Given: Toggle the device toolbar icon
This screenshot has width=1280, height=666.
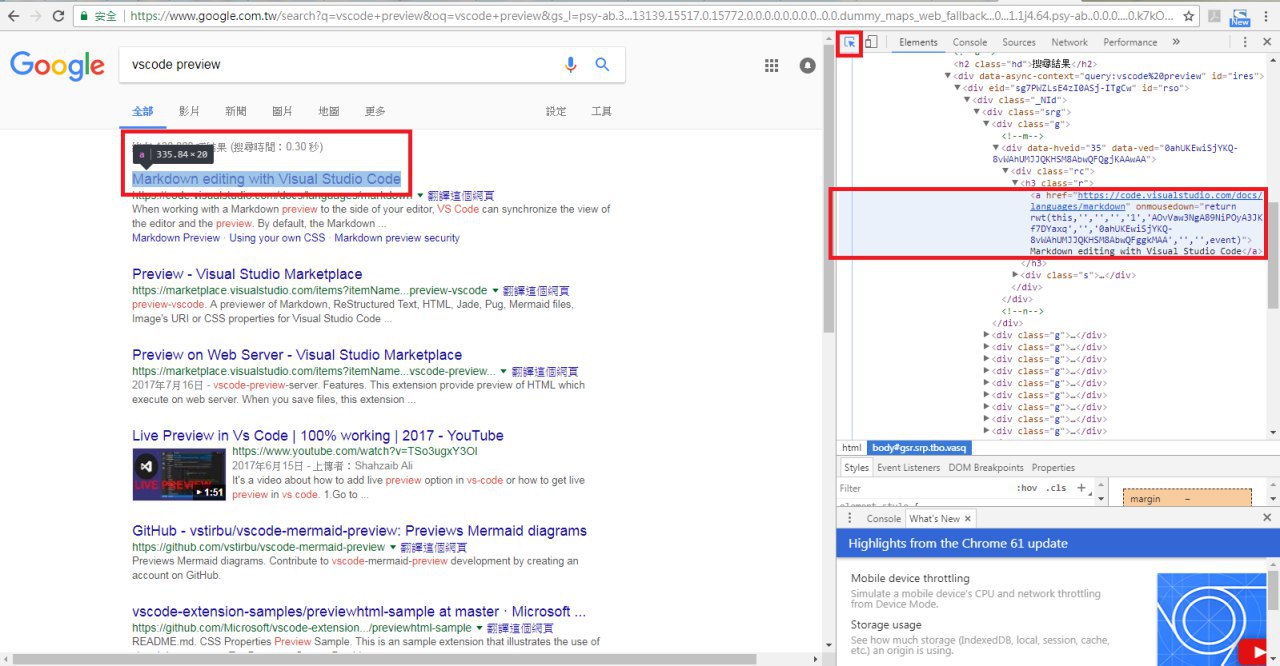Looking at the screenshot, I should [x=871, y=42].
